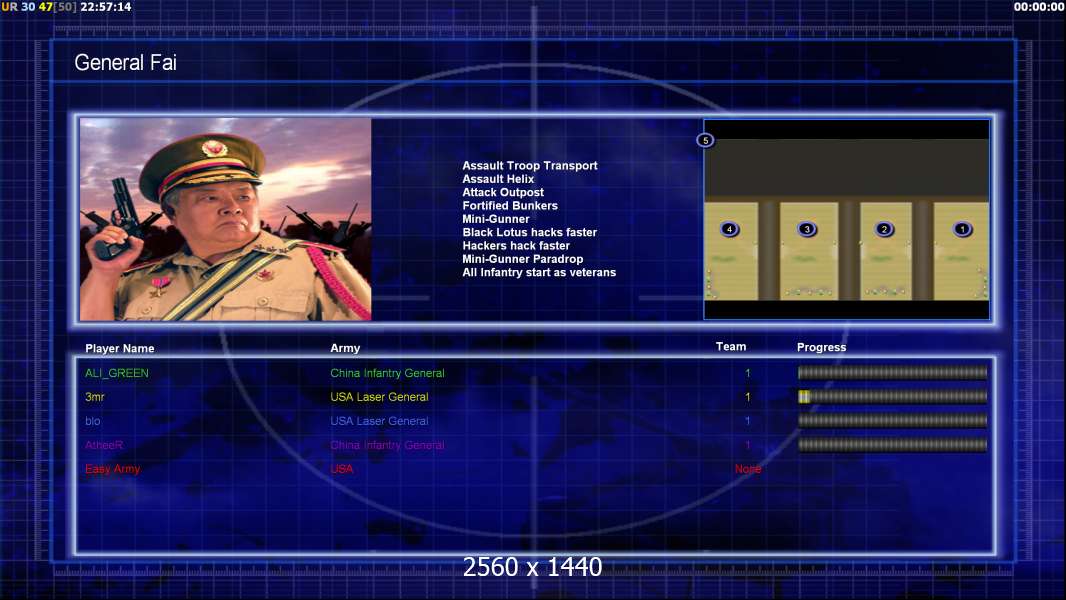The image size is (1066, 600).
Task: Click start position marker 3 on map
Action: pyautogui.click(x=807, y=229)
